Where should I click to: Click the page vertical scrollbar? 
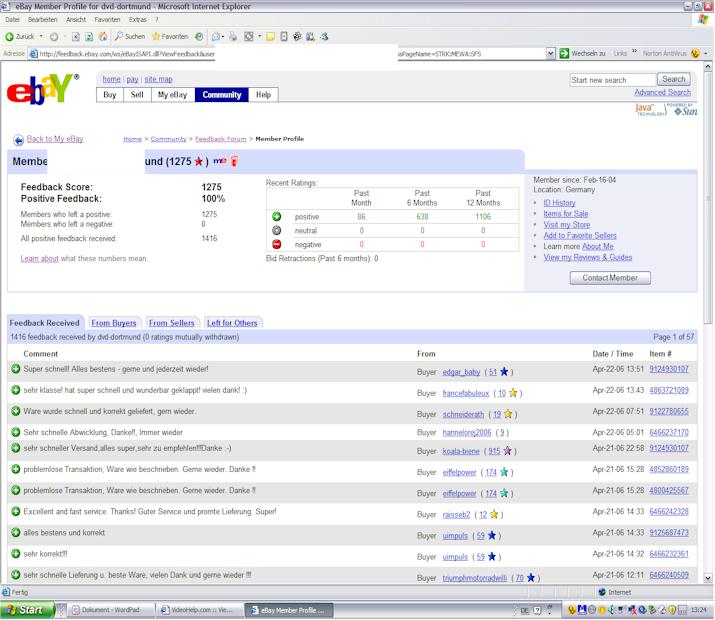coord(708,322)
